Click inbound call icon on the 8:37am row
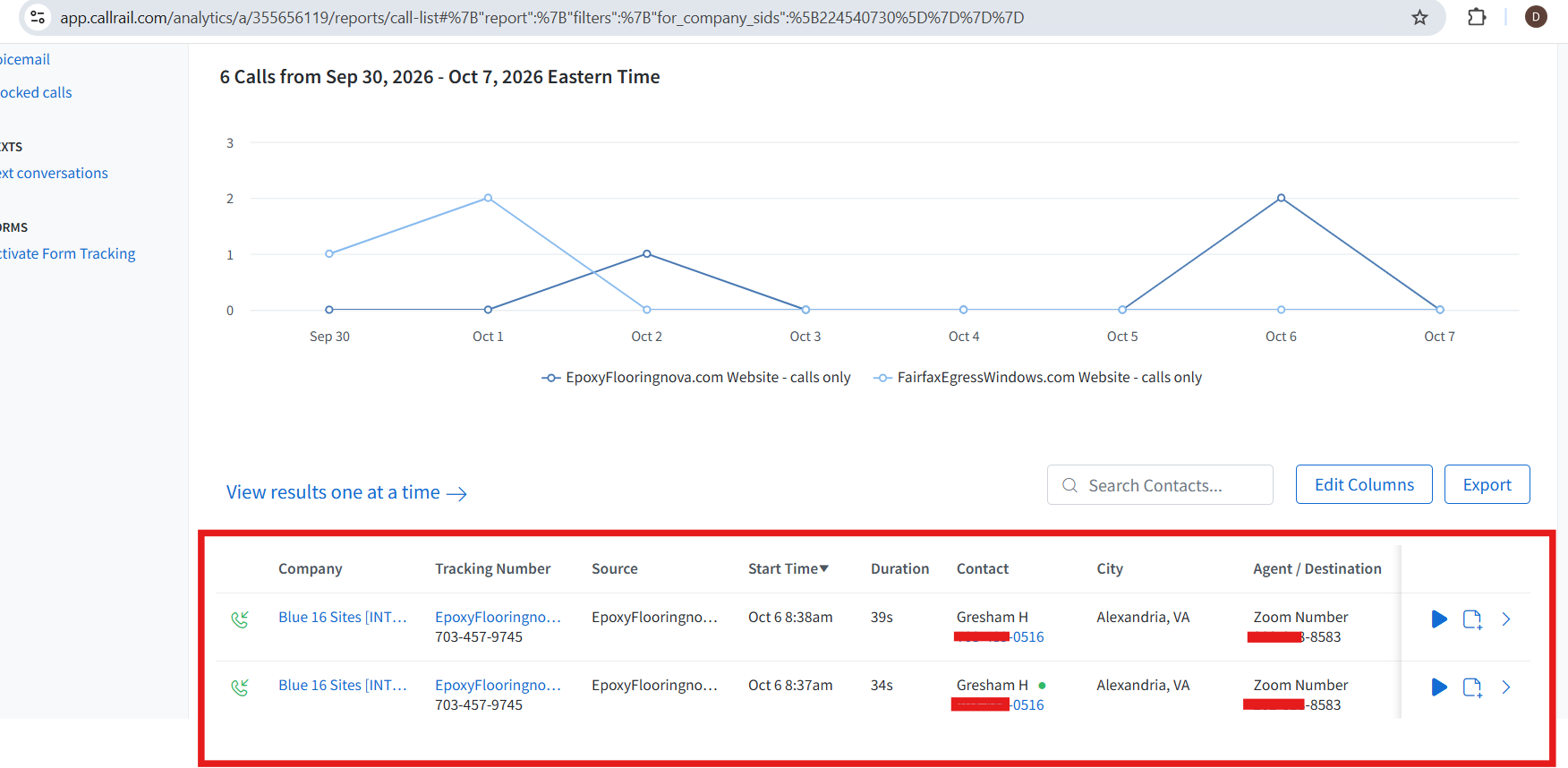 240,687
